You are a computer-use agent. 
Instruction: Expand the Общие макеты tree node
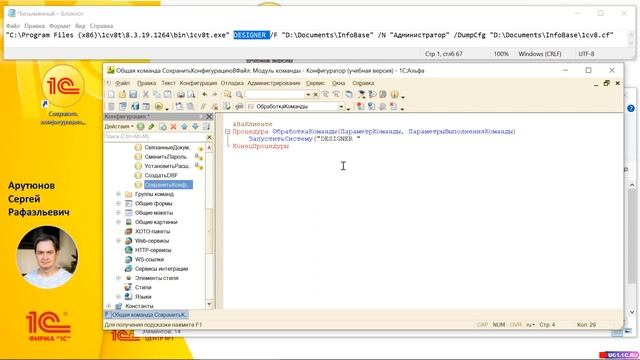[118, 213]
